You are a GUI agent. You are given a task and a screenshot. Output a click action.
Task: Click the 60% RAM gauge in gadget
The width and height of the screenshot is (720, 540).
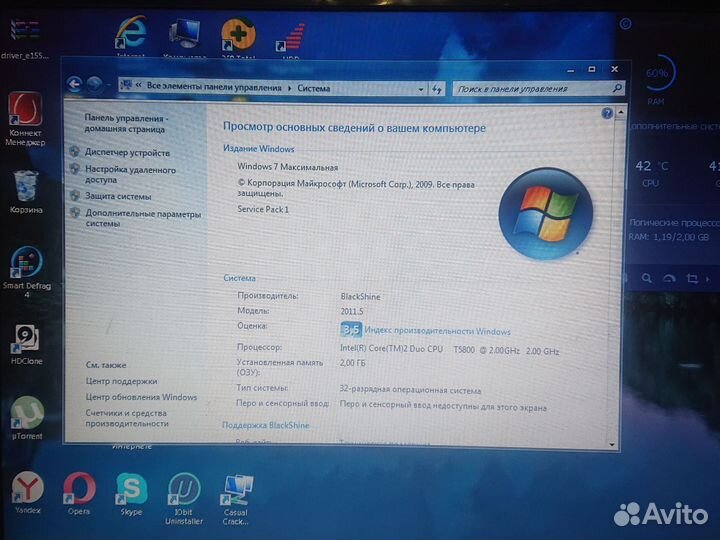[x=657, y=73]
